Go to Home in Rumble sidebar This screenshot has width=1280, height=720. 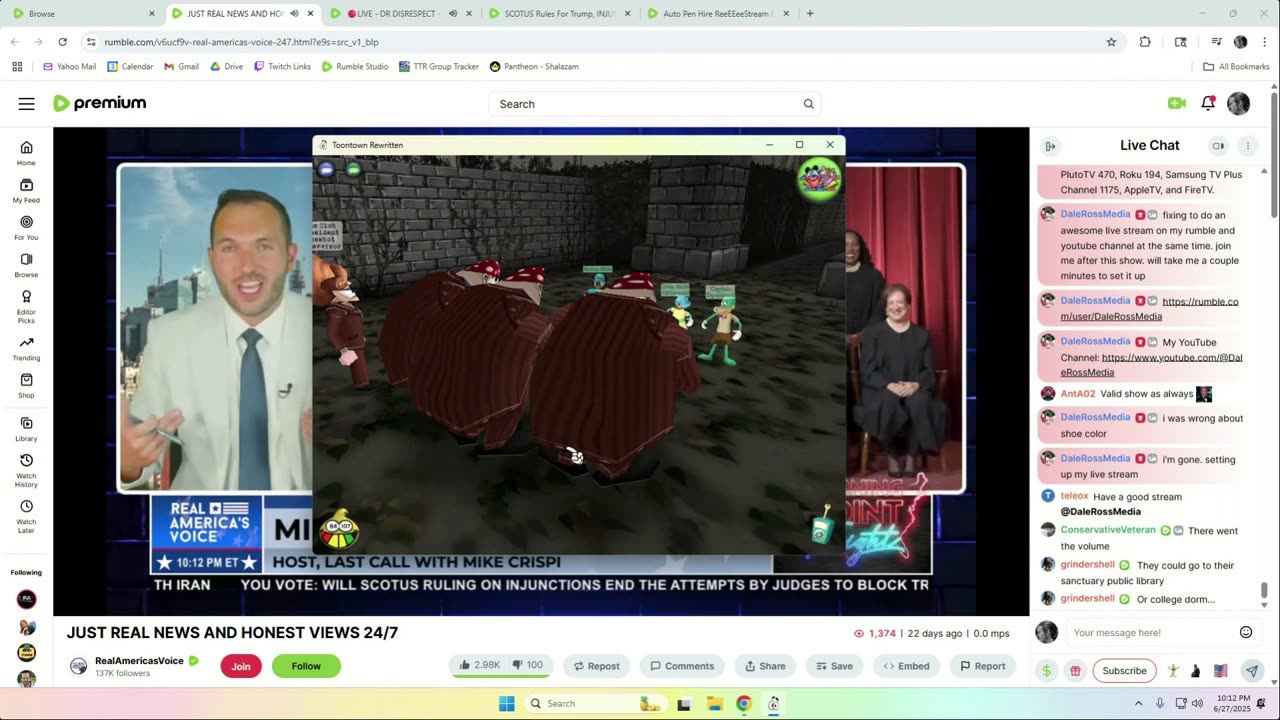tap(26, 153)
